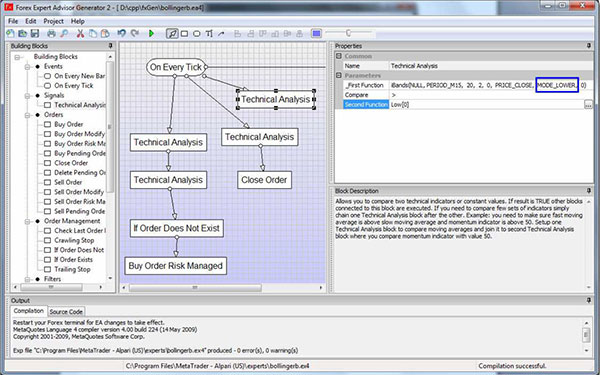Click the zoom slider thumb in toolbar
The image size is (600, 375).
tap(348, 33)
